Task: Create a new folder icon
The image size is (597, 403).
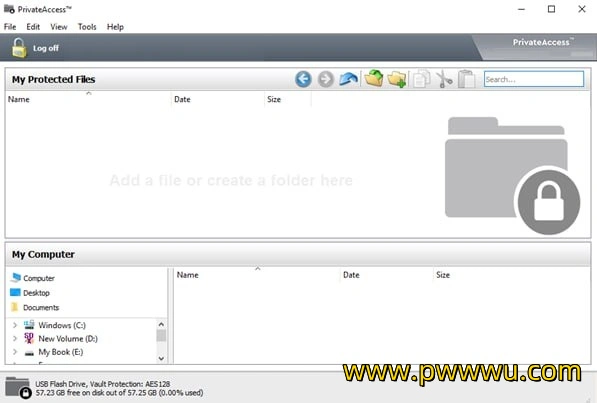Action: point(397,79)
